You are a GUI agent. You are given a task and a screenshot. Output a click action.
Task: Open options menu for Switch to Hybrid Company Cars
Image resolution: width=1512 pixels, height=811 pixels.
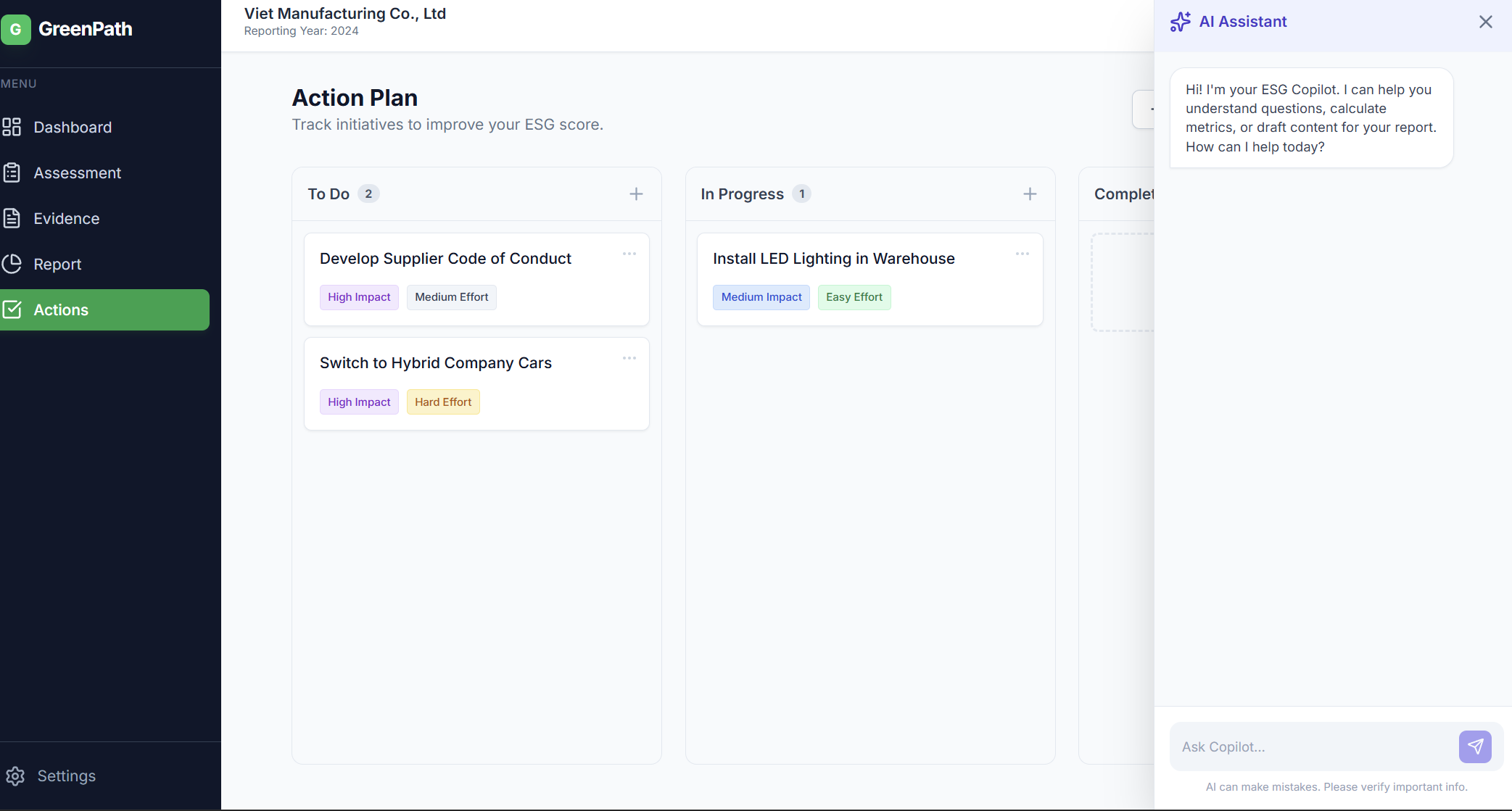[629, 358]
